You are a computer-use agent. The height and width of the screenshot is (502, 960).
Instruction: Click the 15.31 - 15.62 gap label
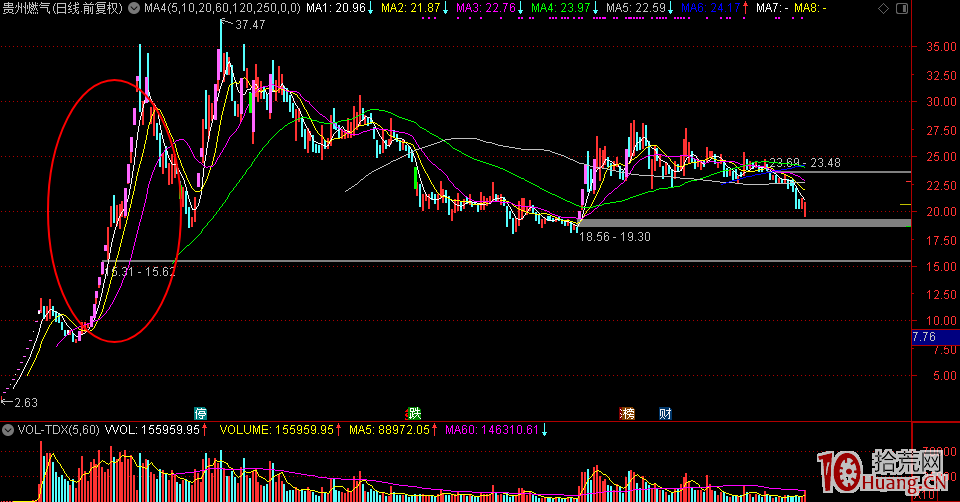(140, 272)
